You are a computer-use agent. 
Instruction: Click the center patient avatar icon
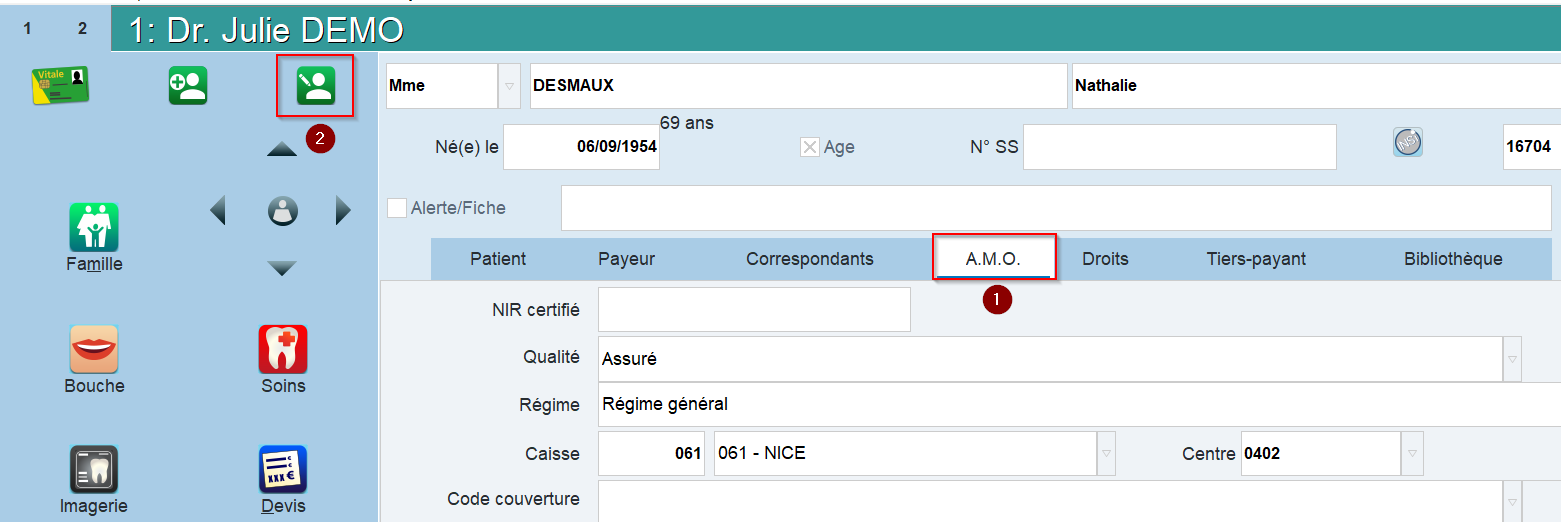pyautogui.click(x=283, y=210)
